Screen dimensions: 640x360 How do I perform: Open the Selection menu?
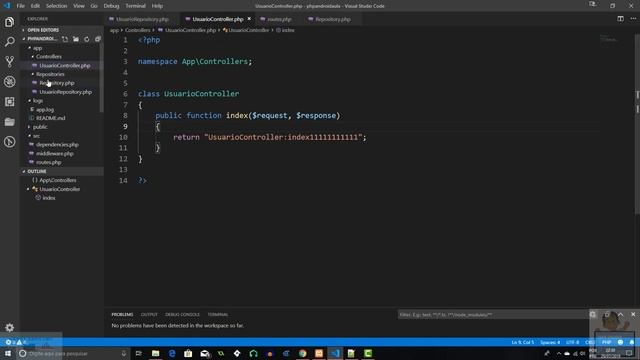coord(56,6)
